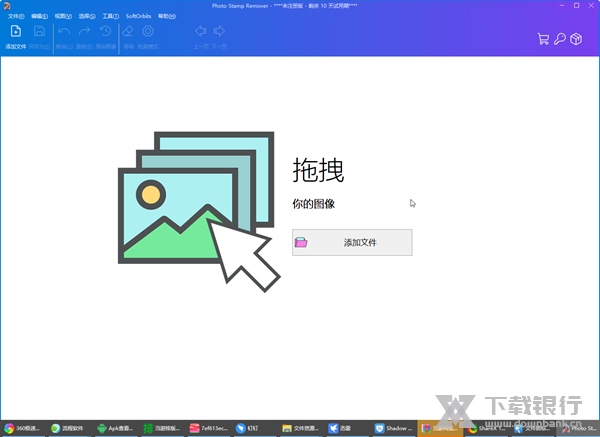Open the green grid icon taskbar item
This screenshot has height=437, width=600.
click(161, 428)
